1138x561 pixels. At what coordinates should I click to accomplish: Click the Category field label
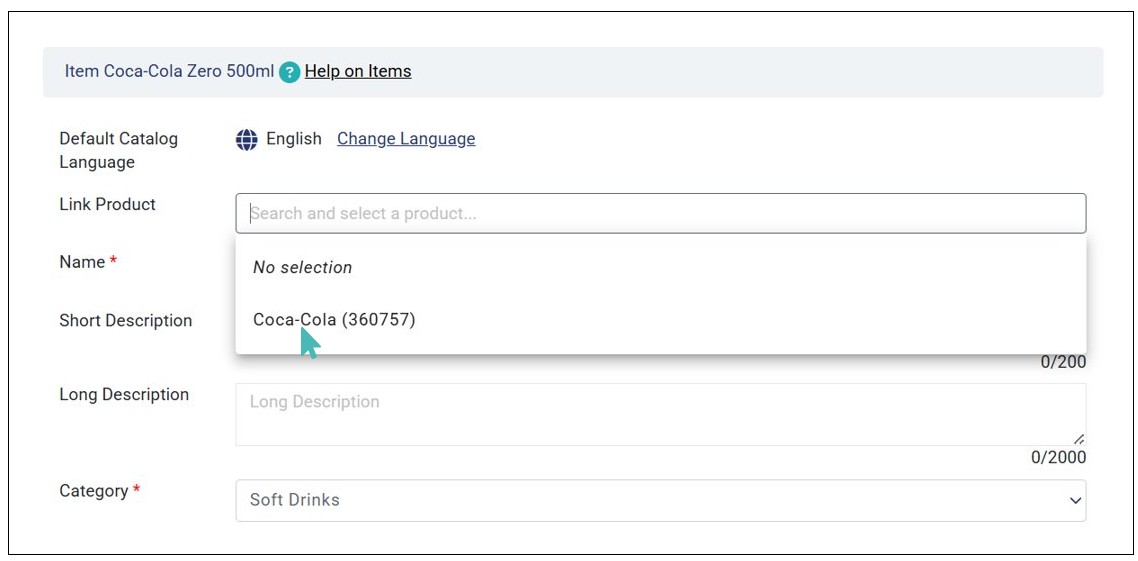[99, 491]
